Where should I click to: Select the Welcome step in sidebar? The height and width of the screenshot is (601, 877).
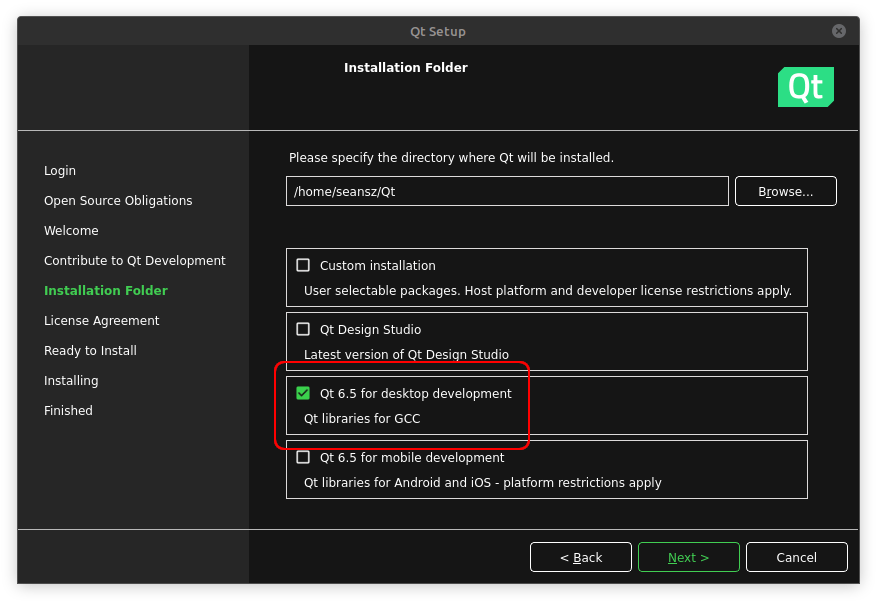coord(71,230)
